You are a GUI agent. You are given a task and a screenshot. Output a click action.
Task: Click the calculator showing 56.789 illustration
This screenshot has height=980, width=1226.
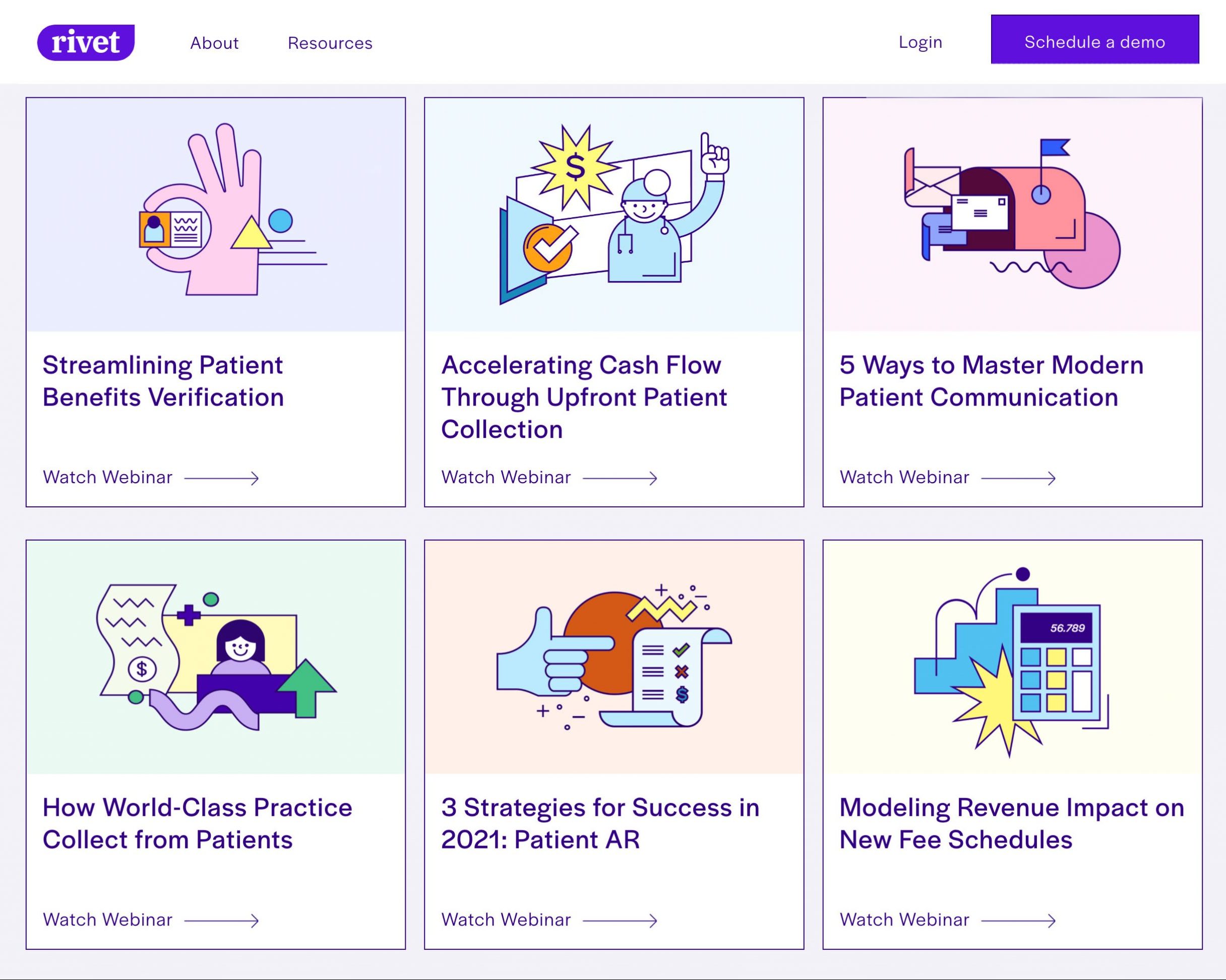1012,657
